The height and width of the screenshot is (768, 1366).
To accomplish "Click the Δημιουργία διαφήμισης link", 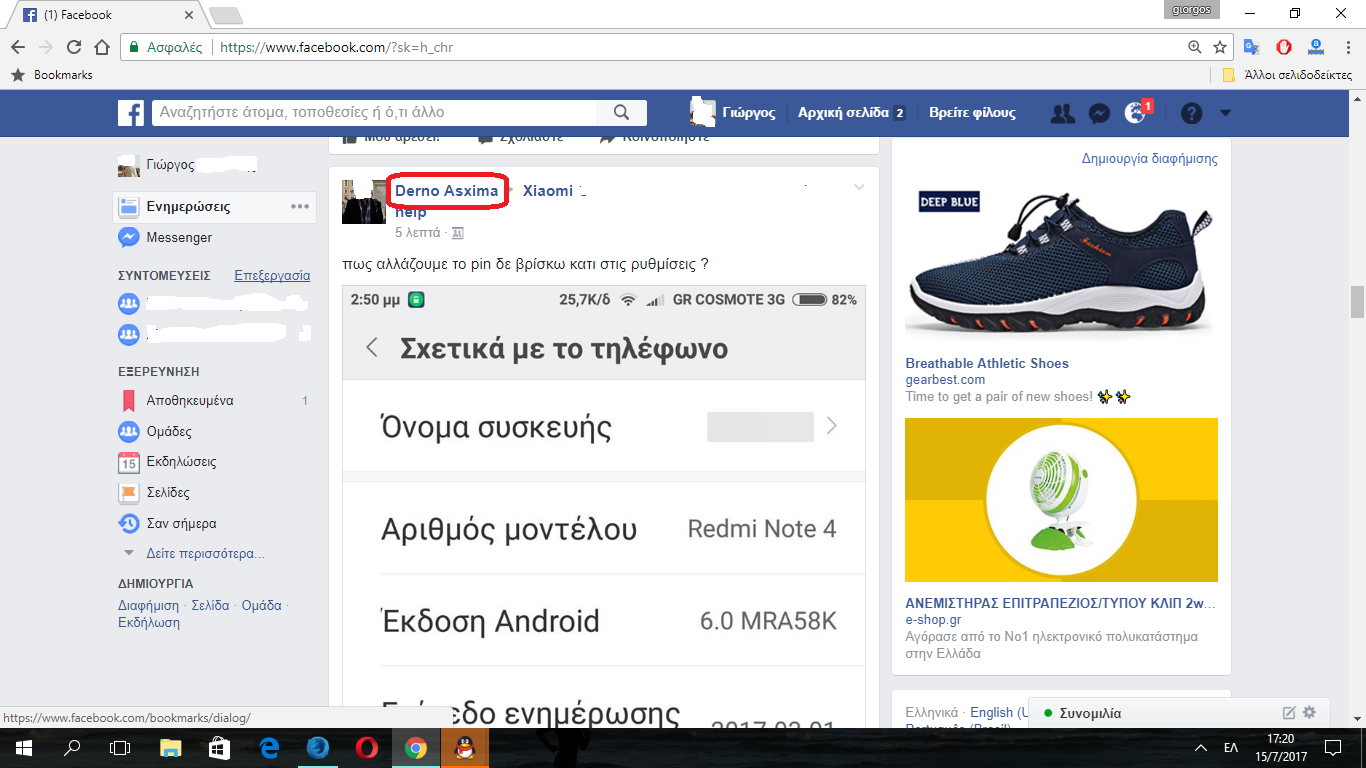I will 1149,158.
